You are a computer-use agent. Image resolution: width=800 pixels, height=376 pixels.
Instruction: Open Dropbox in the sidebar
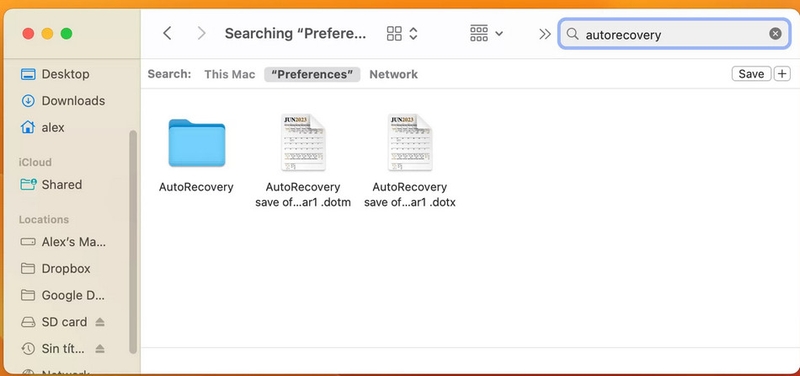[66, 268]
